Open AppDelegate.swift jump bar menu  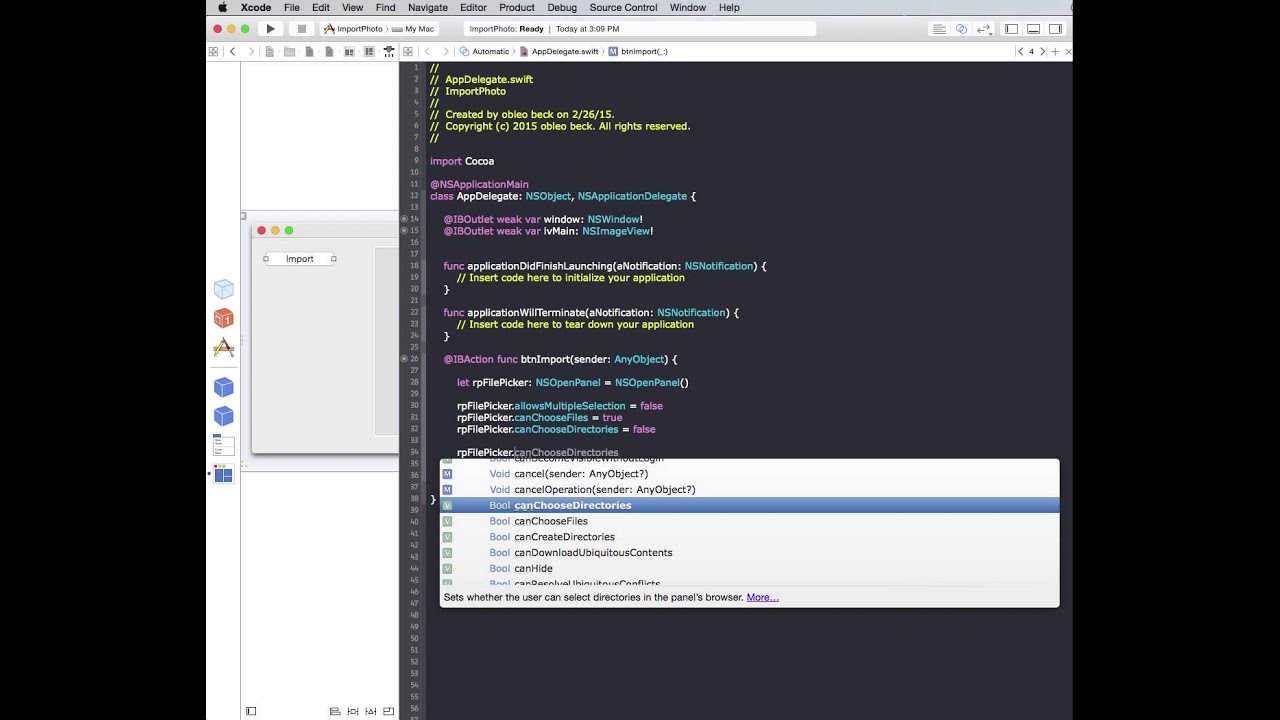coord(558,51)
